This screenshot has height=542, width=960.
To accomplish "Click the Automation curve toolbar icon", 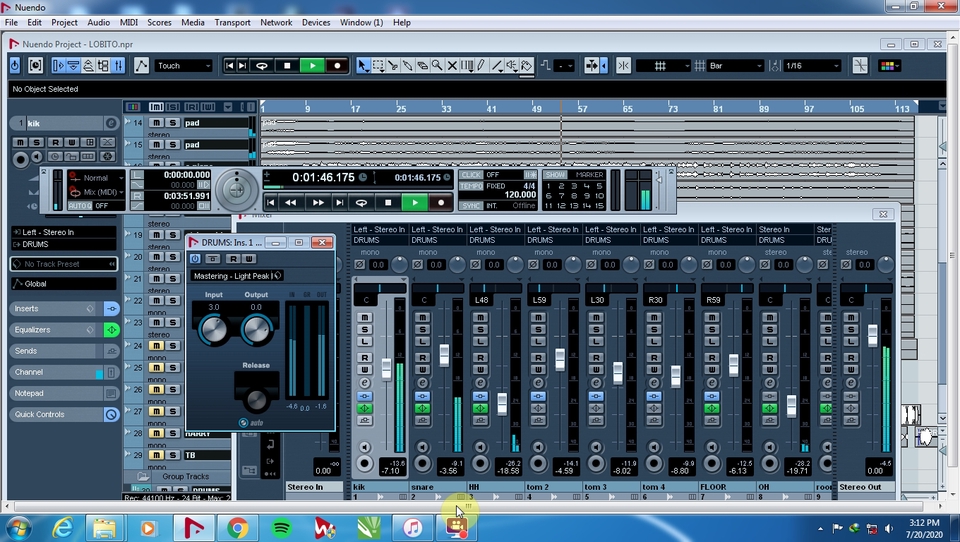I will [x=141, y=66].
